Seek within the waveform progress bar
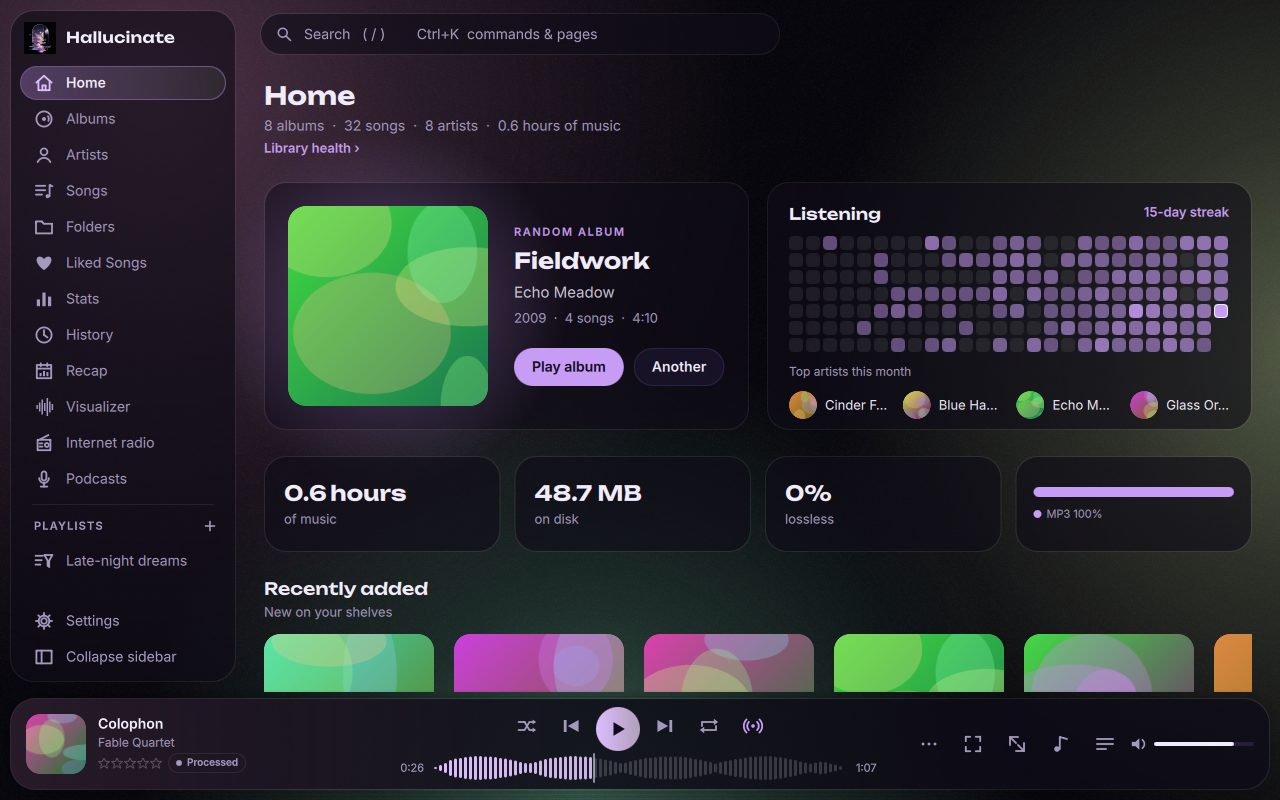Image resolution: width=1280 pixels, height=800 pixels. 640,768
